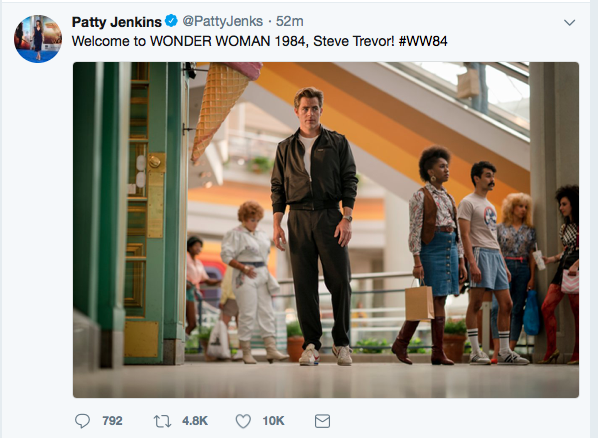The height and width of the screenshot is (438, 598).
Task: Open the Patty Jenkins display name
Action: tap(117, 22)
